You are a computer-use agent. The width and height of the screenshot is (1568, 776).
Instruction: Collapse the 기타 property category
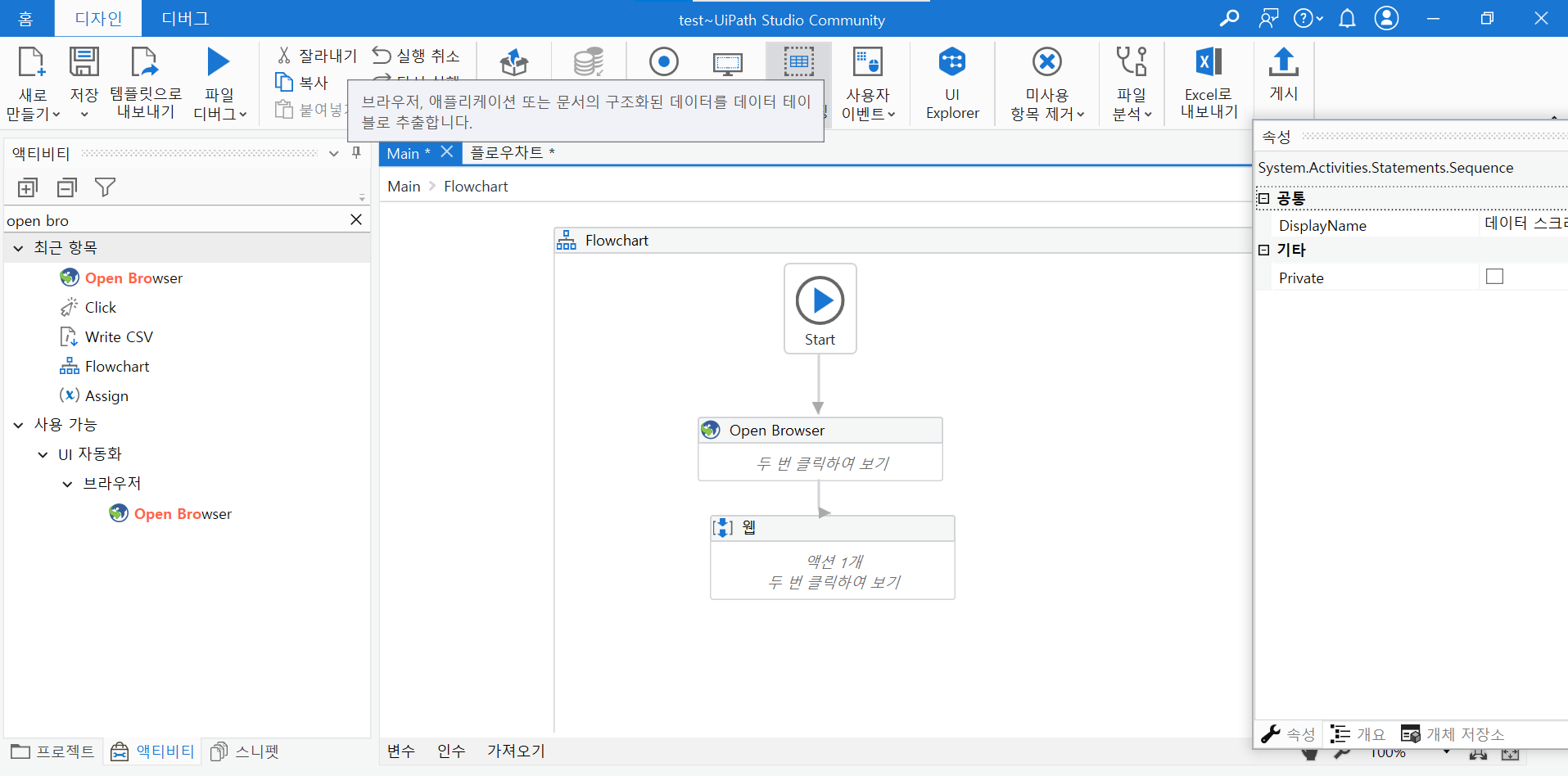point(1263,250)
